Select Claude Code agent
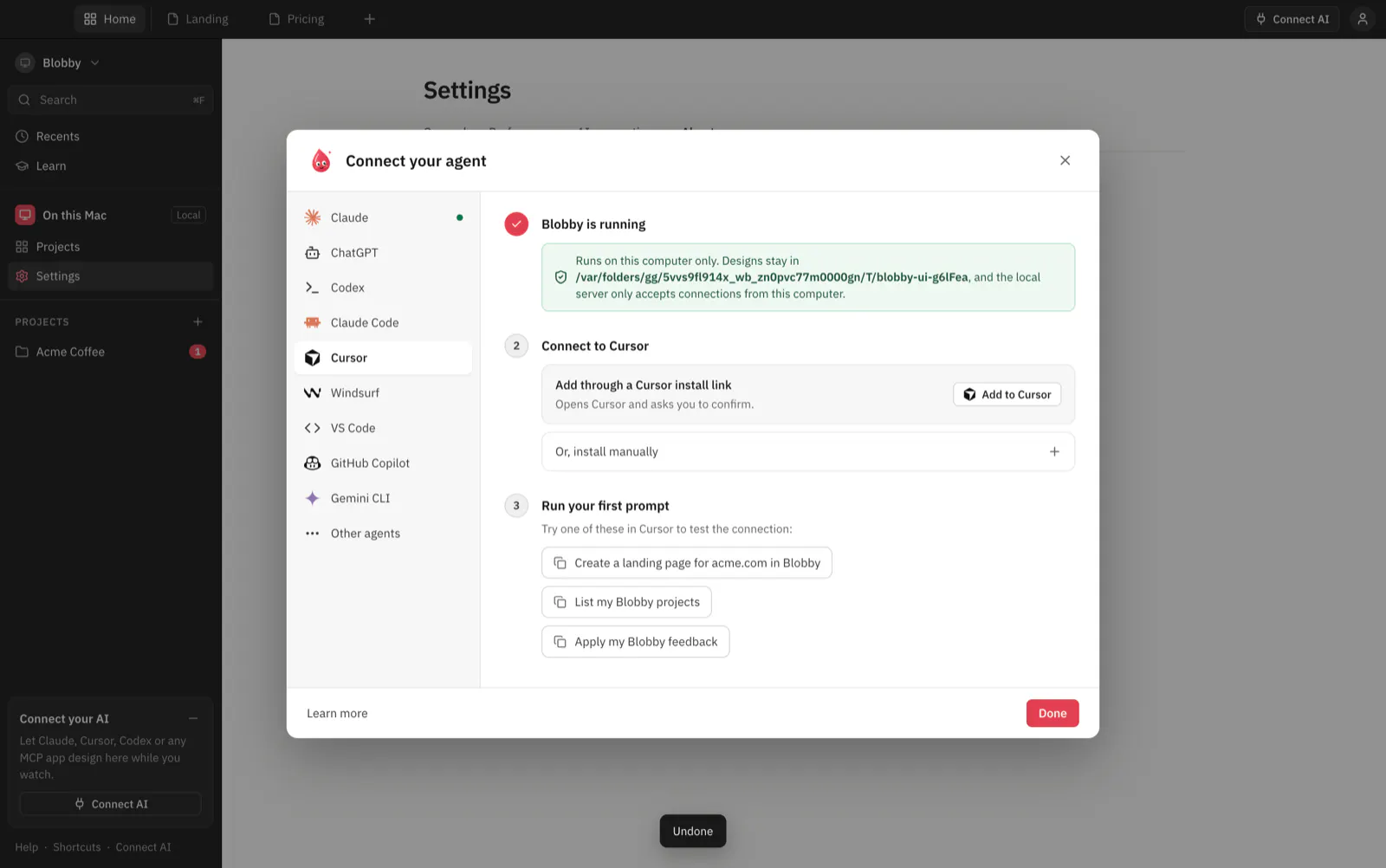The height and width of the screenshot is (868, 1386). pyautogui.click(x=383, y=322)
